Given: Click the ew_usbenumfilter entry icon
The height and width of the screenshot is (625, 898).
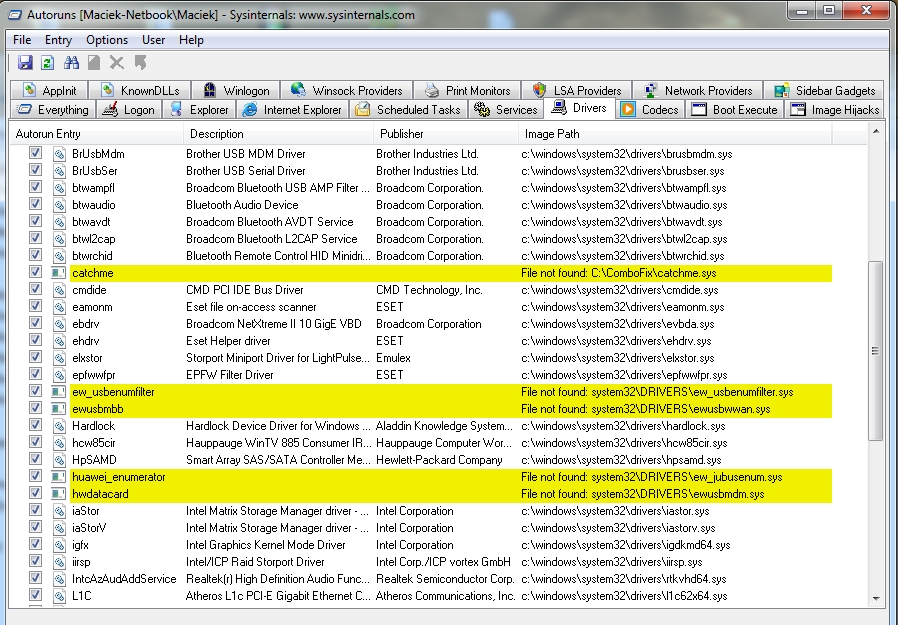Looking at the screenshot, I should [58, 392].
